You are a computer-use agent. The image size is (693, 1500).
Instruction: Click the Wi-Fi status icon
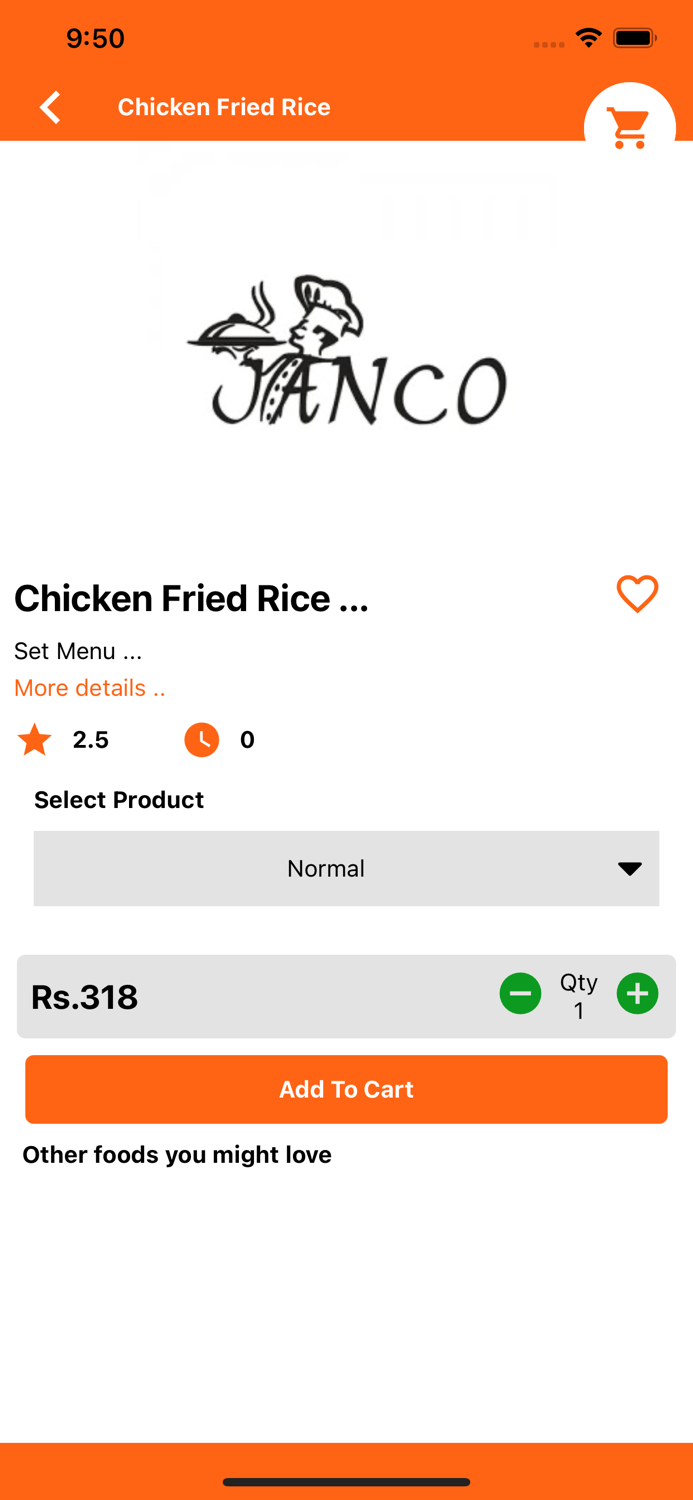pyautogui.click(x=589, y=38)
